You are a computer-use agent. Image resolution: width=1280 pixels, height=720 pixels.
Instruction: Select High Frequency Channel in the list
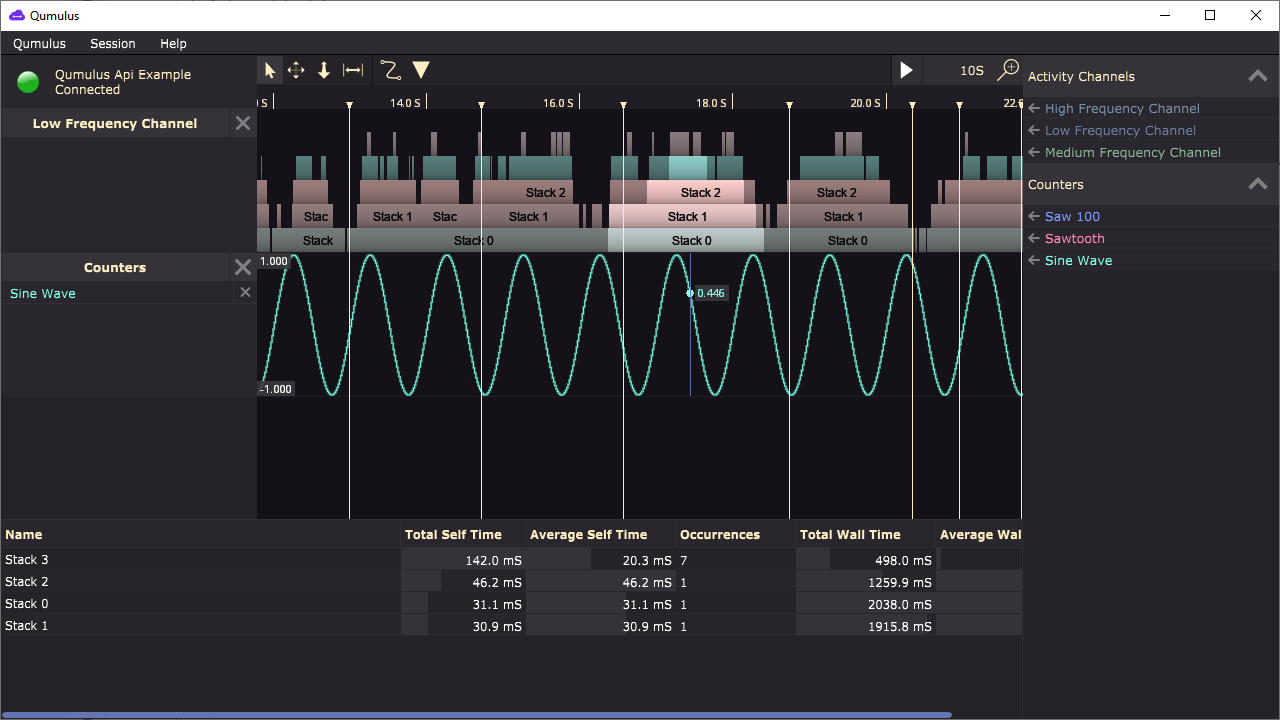coord(1122,108)
